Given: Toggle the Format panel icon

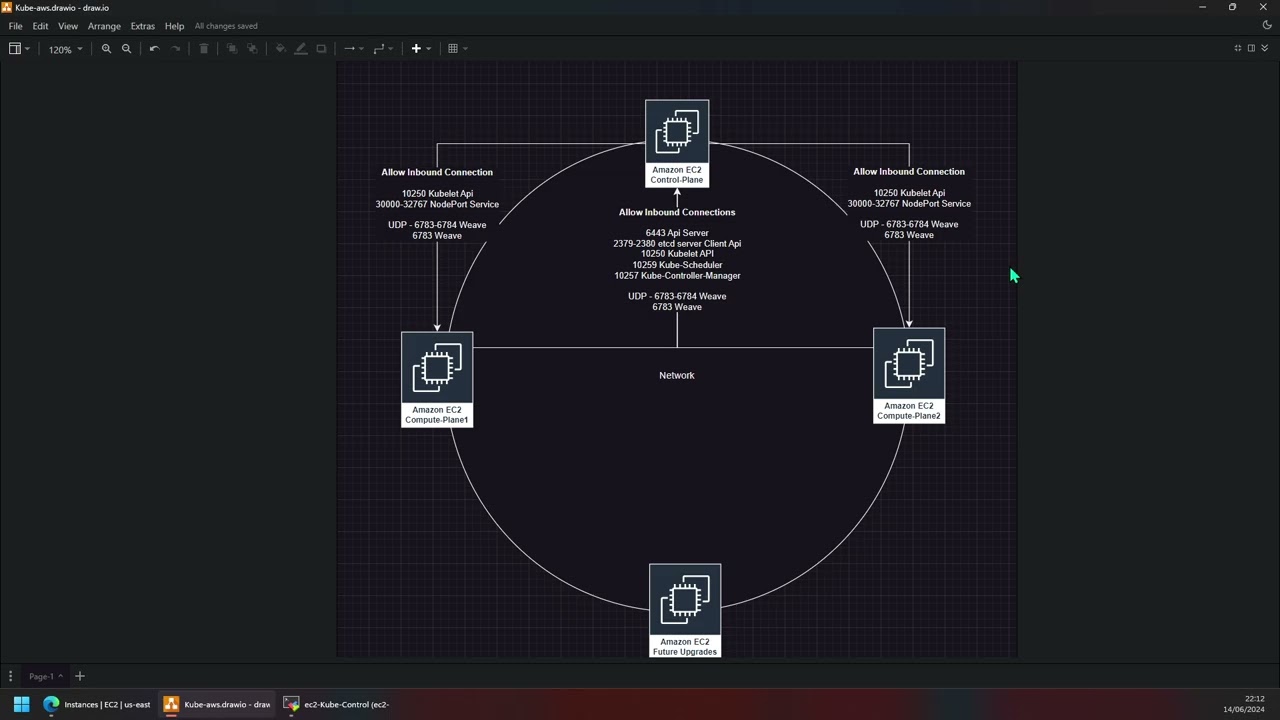Looking at the screenshot, I should [x=1251, y=48].
